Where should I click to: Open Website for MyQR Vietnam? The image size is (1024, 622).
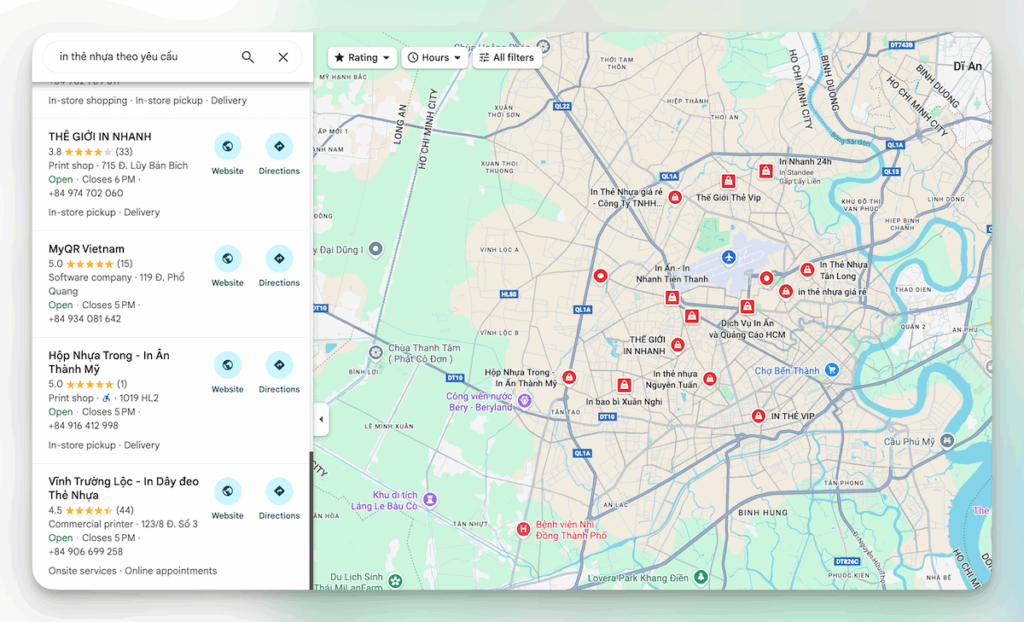click(227, 266)
